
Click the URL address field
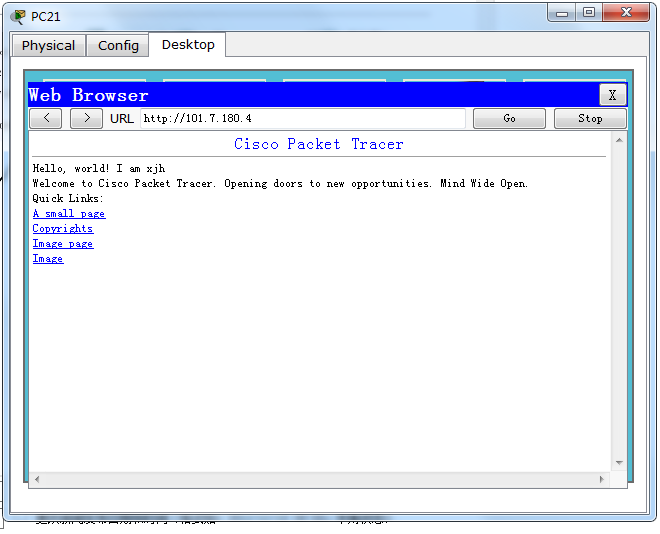coord(303,118)
